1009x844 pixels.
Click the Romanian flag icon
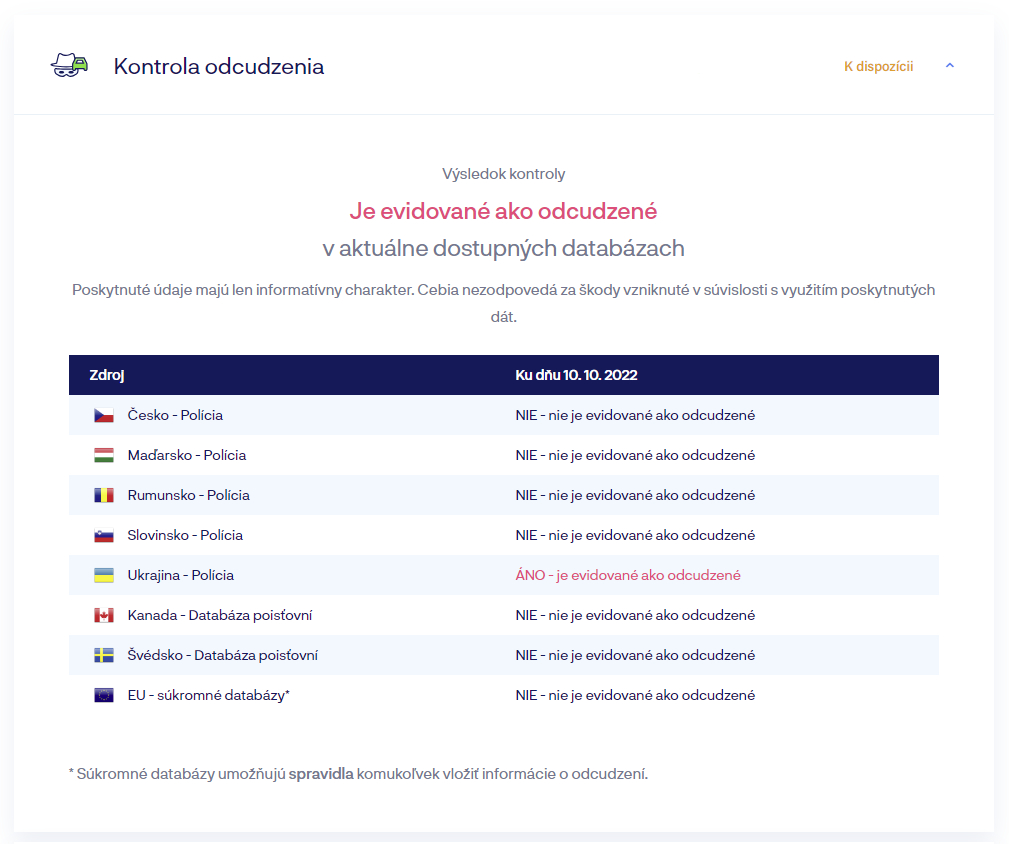[x=104, y=495]
